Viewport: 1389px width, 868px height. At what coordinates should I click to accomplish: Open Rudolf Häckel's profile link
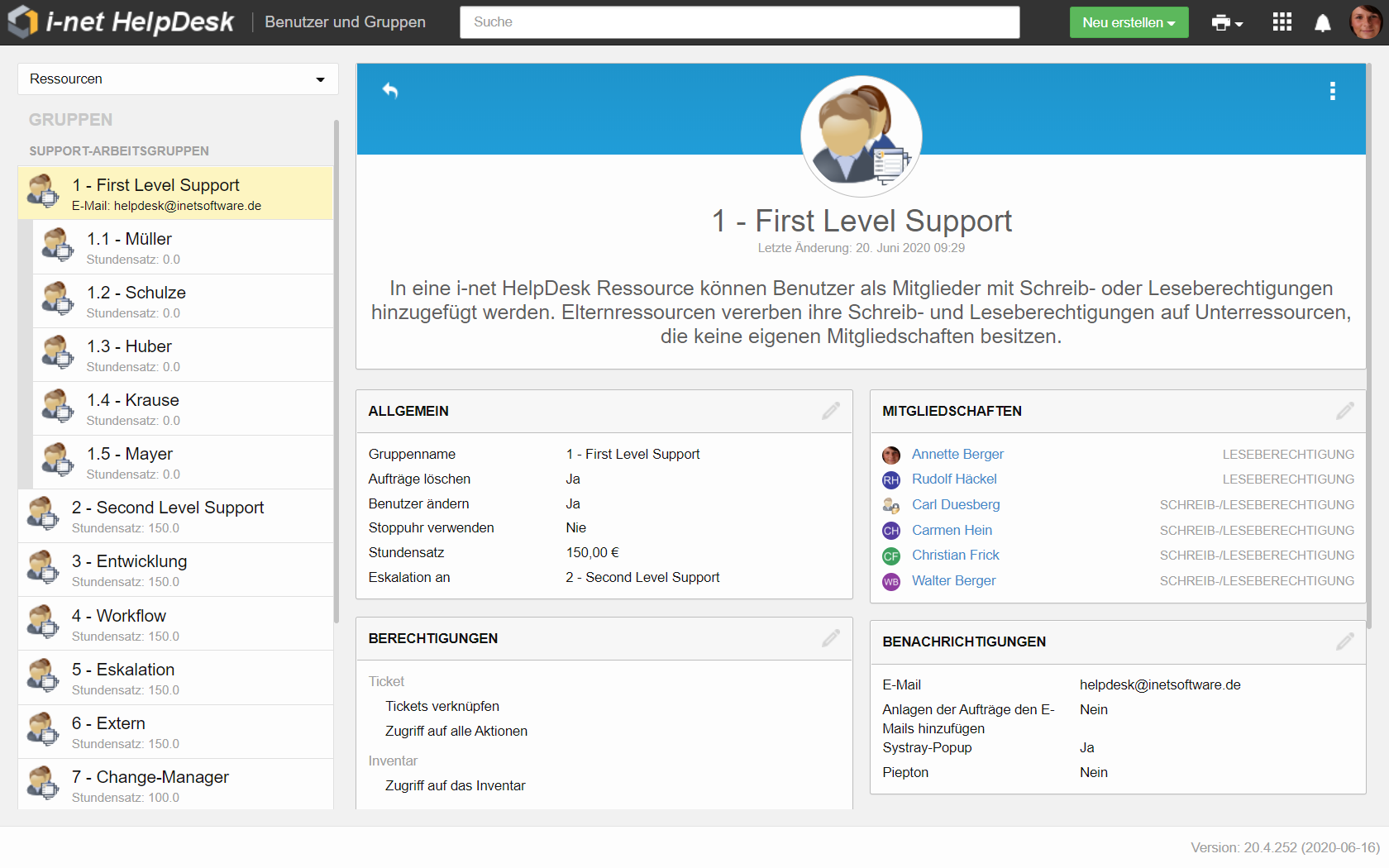954,479
